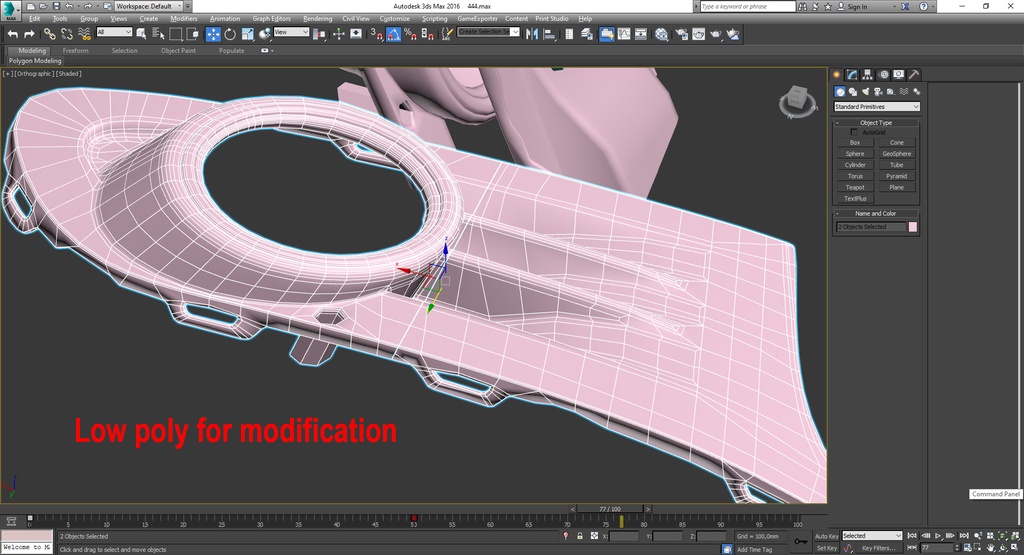Screen dimensions: 1024x555
Task: Toggle Percent Snap in main toolbar
Action: pos(410,34)
